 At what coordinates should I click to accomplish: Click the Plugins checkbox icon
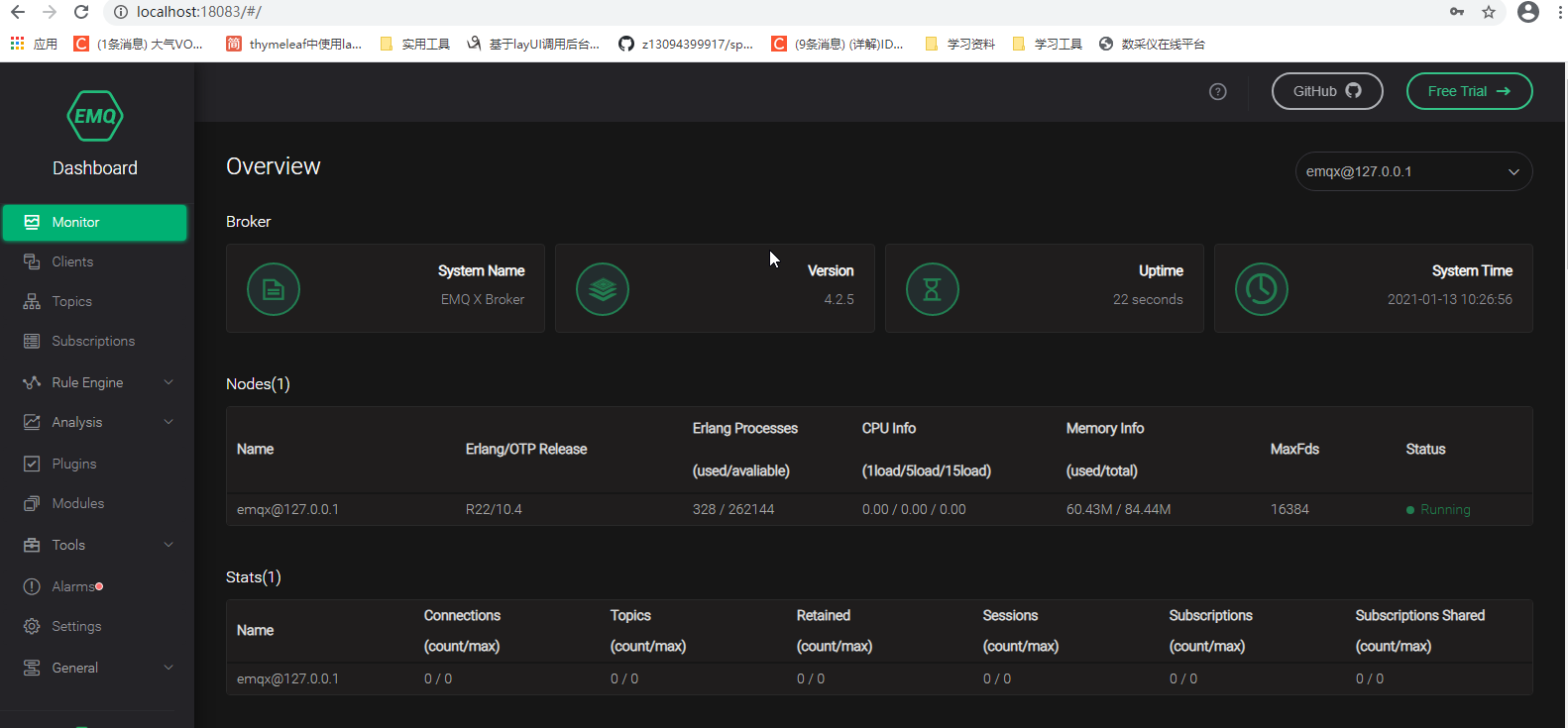[32, 464]
